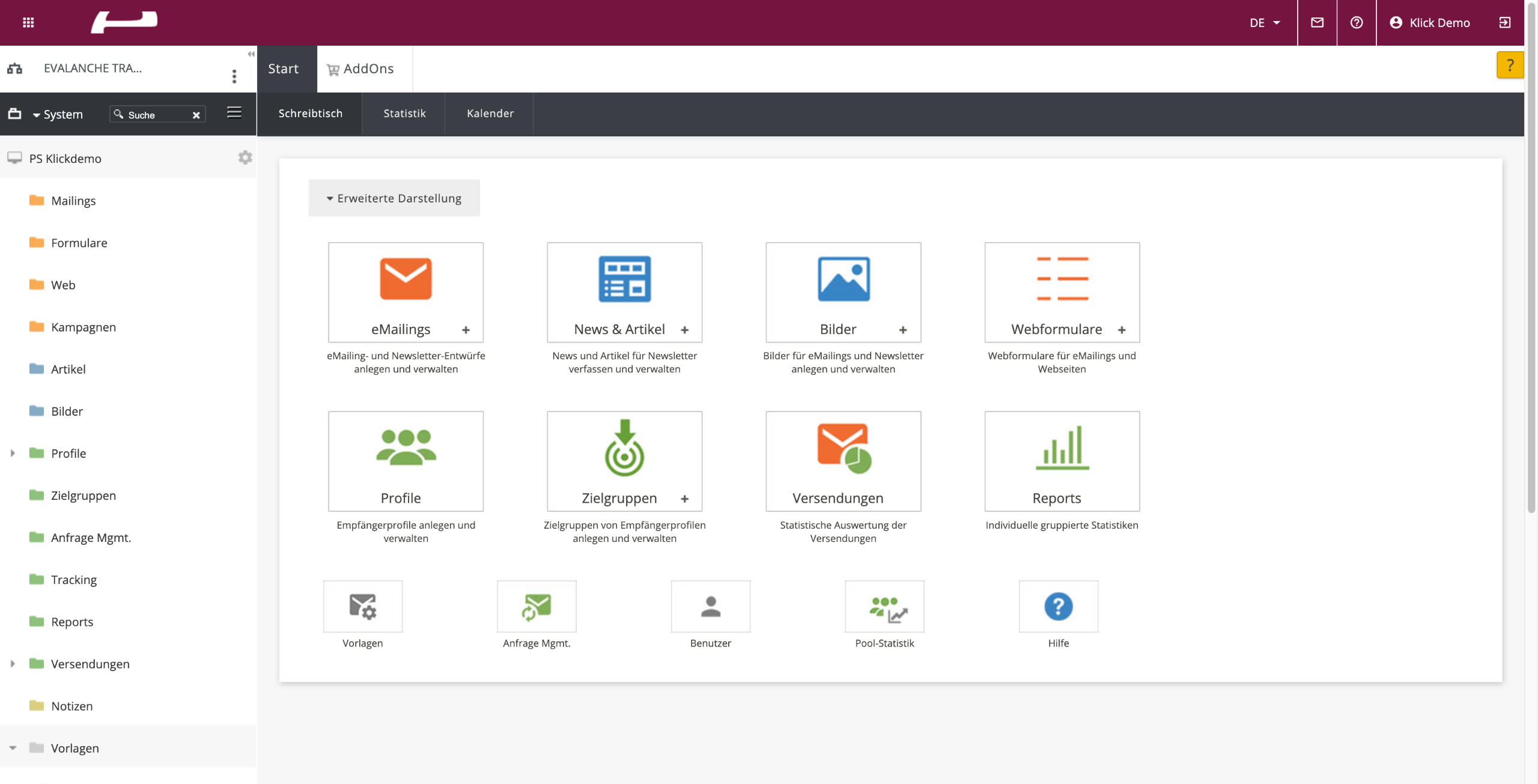Open the System dropdown in sidebar

coord(58,114)
